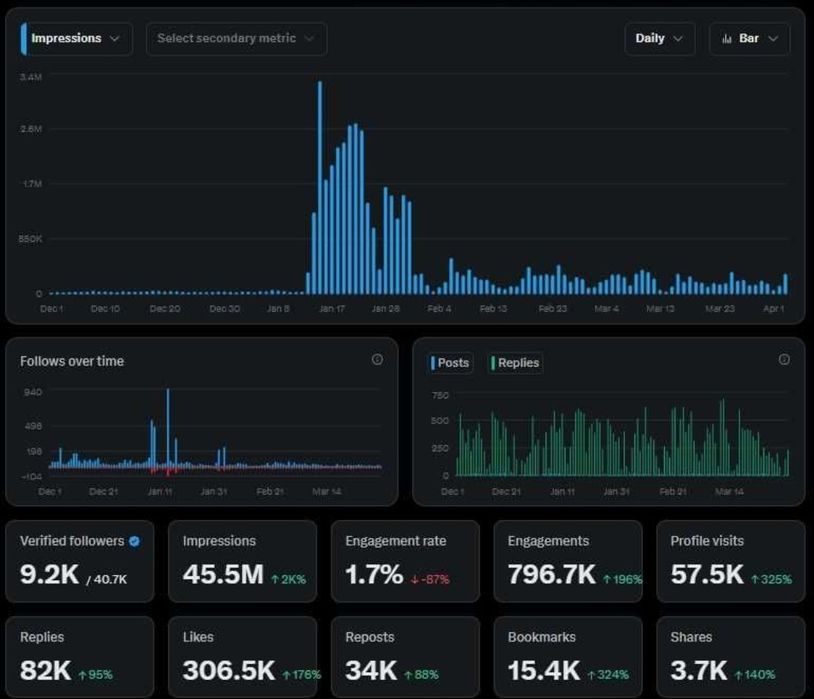This screenshot has height=699, width=814.
Task: Click the verified badge next to Verified followers
Action: [134, 541]
